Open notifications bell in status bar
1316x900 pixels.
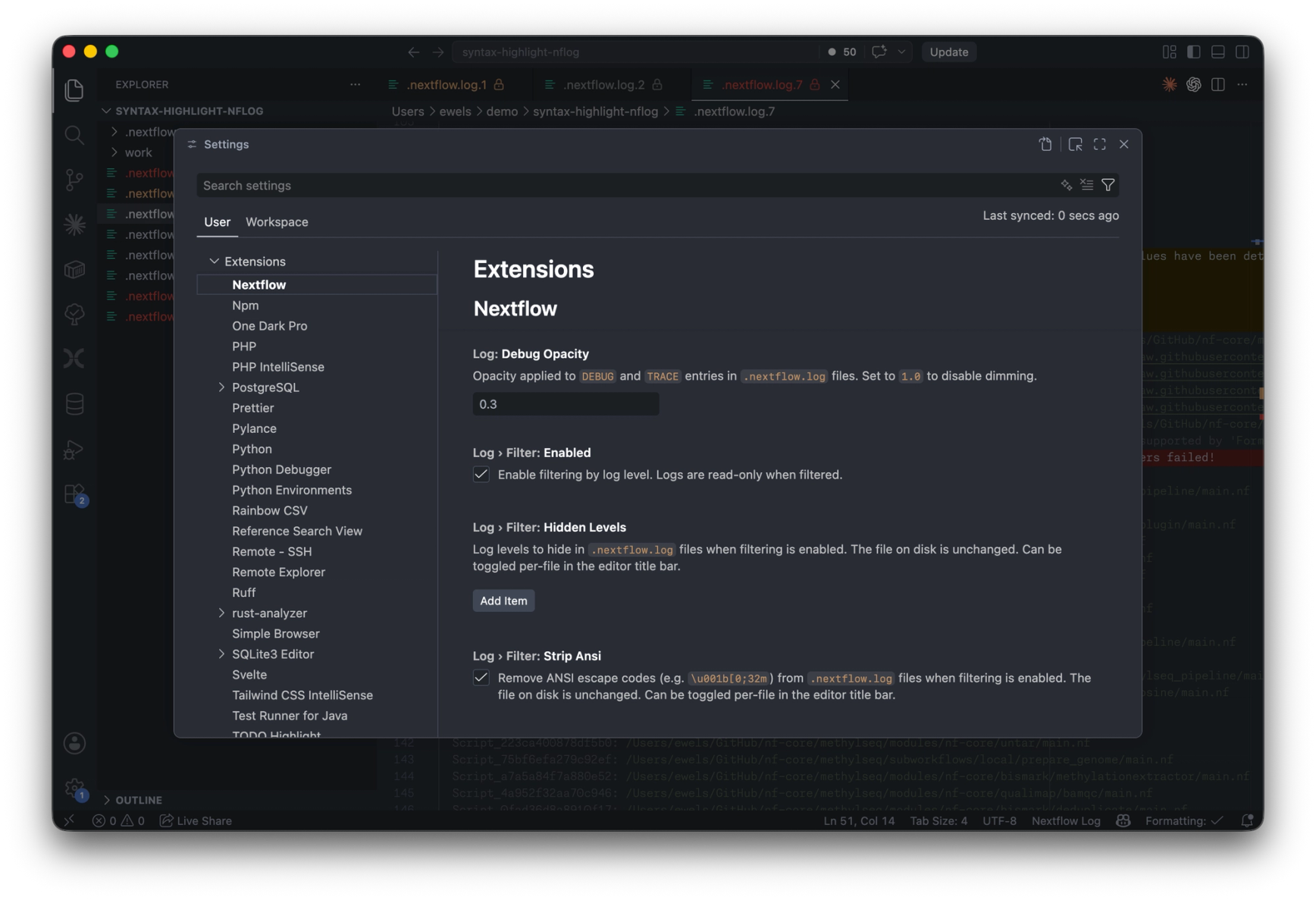(1246, 820)
